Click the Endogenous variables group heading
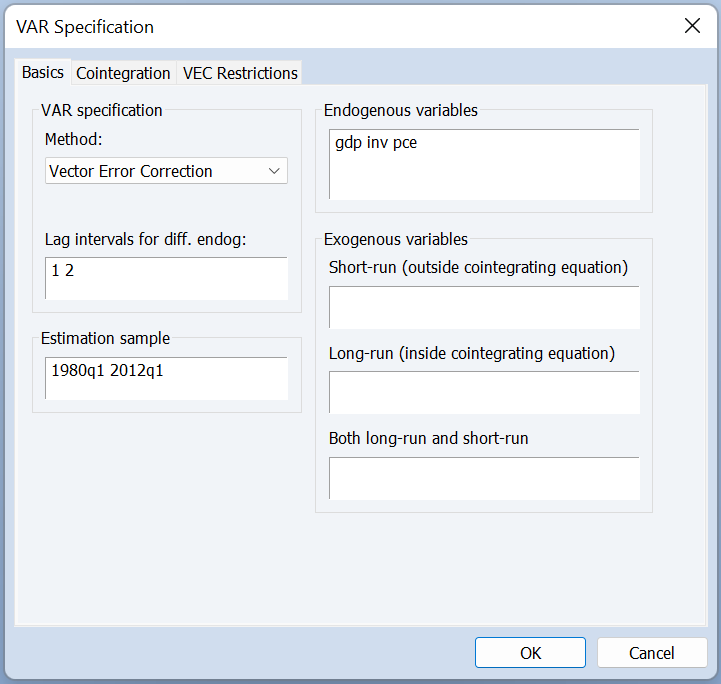721x684 pixels. pyautogui.click(x=401, y=111)
